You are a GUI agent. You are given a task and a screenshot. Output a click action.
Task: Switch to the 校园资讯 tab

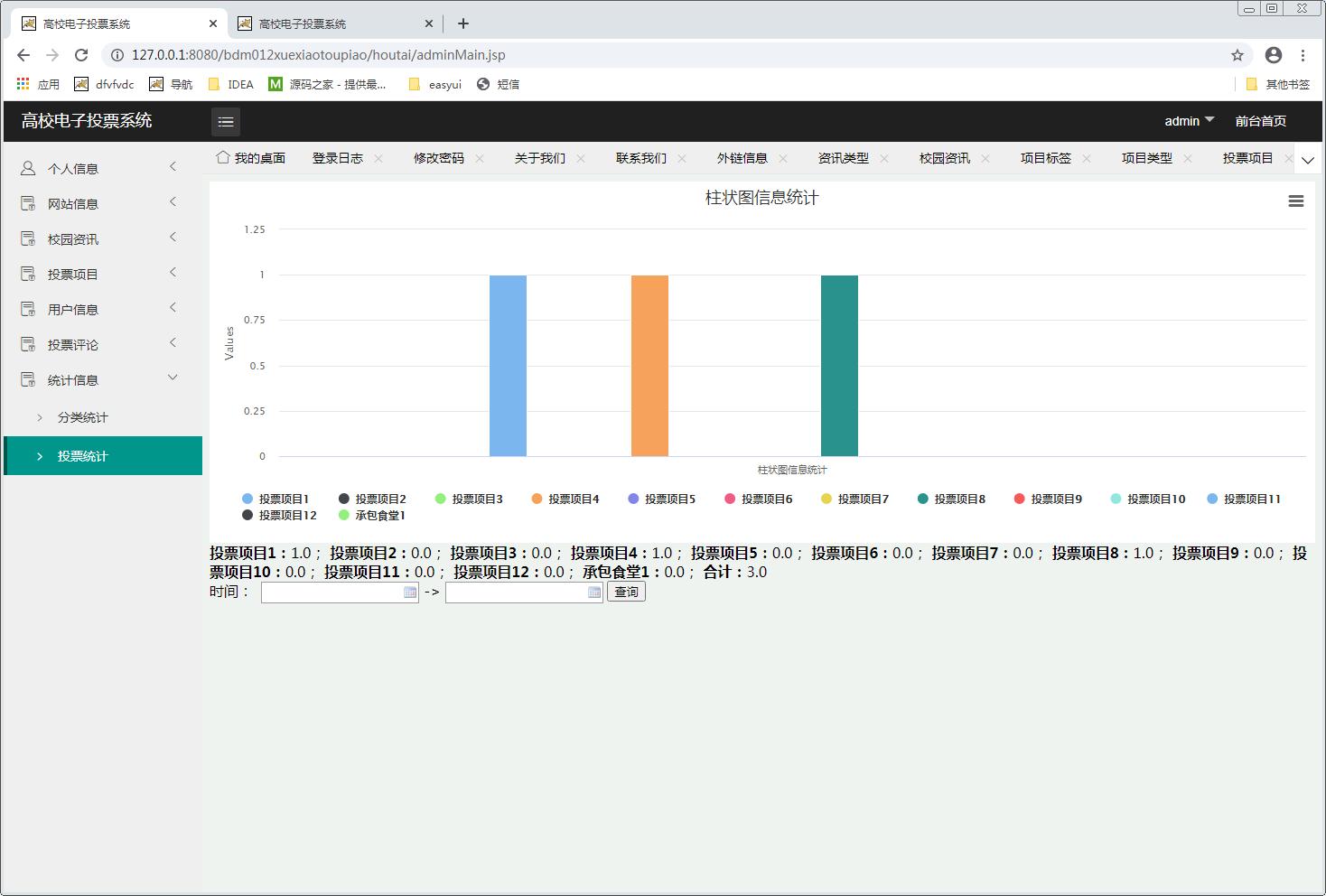coord(945,158)
